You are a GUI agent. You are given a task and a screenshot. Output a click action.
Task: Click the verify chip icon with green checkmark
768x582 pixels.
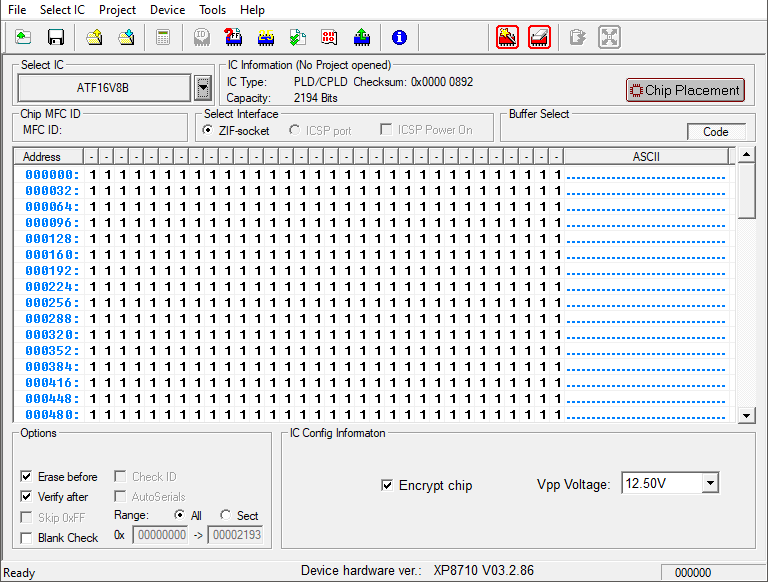[x=298, y=38]
